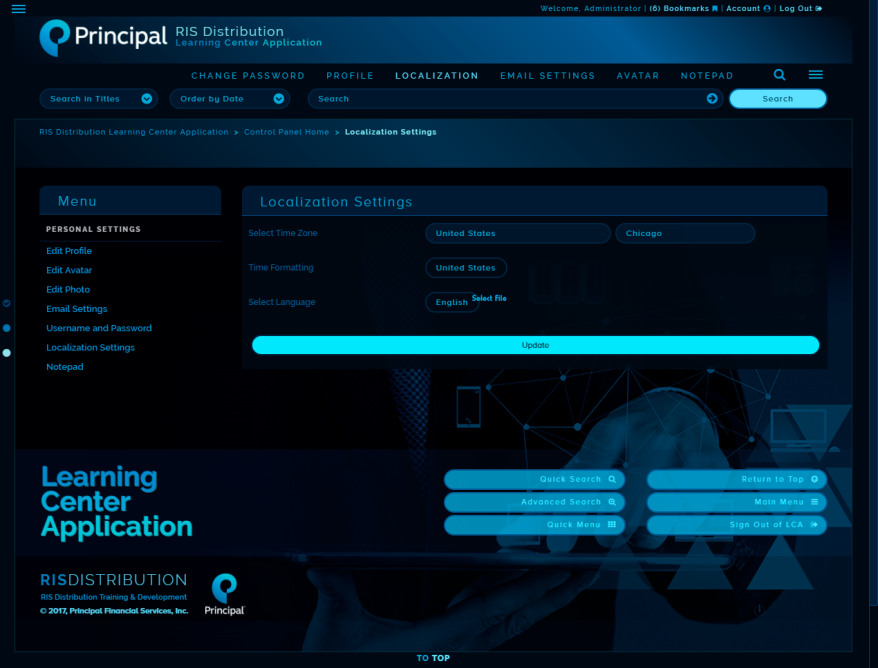Image resolution: width=878 pixels, height=668 pixels.
Task: Click the Search button
Action: click(778, 99)
